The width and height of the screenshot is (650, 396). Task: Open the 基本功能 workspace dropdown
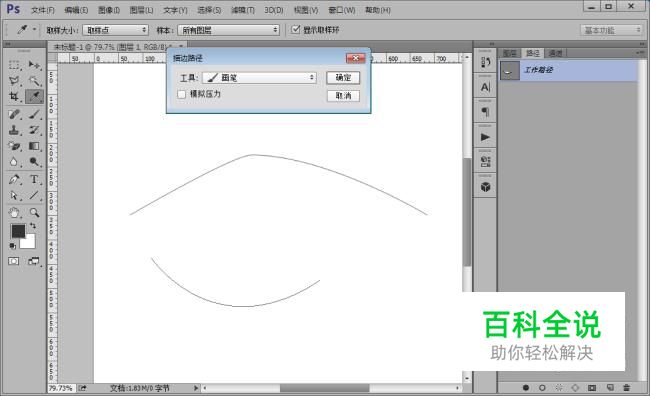tap(611, 30)
